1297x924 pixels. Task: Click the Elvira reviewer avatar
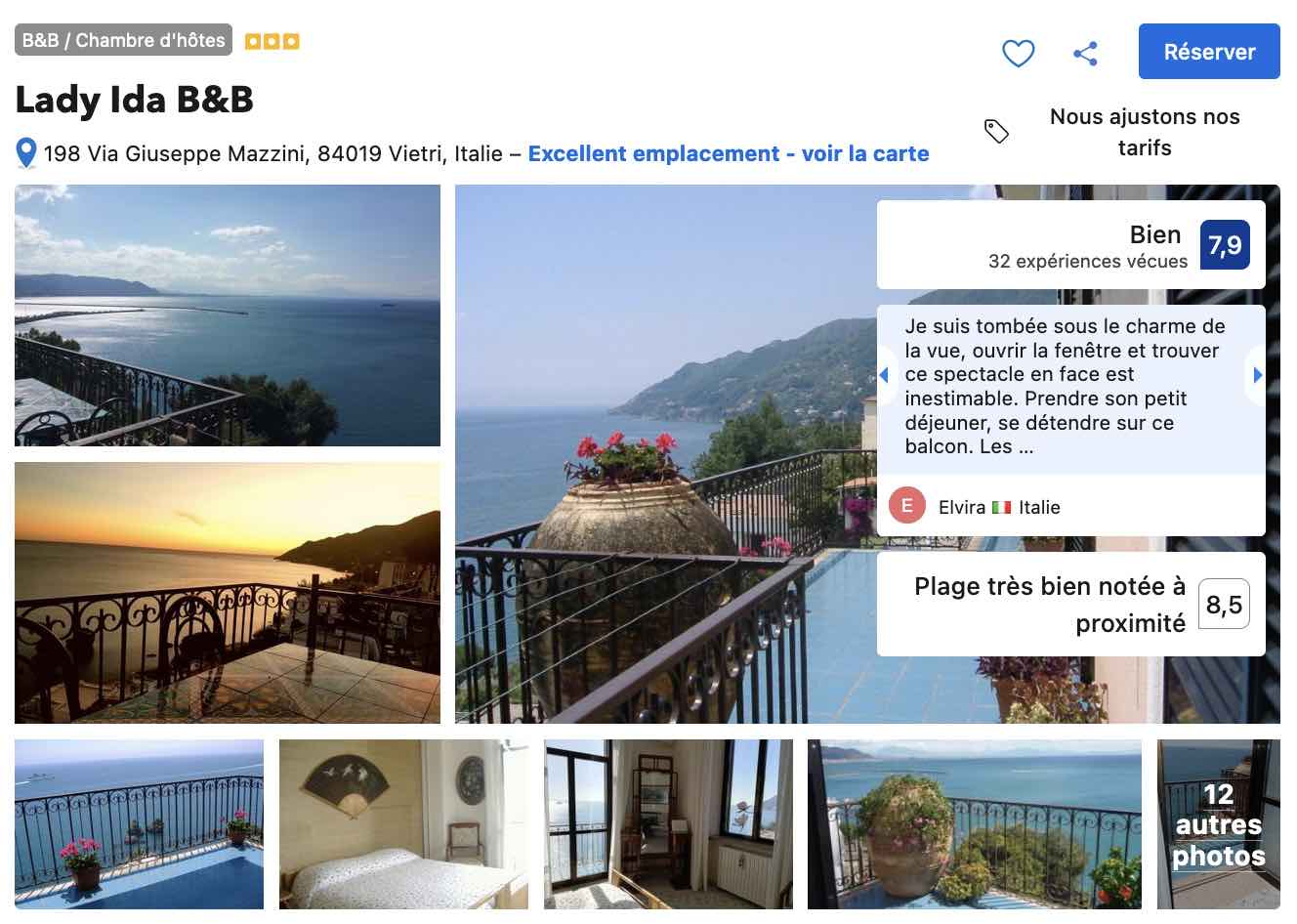[x=907, y=506]
